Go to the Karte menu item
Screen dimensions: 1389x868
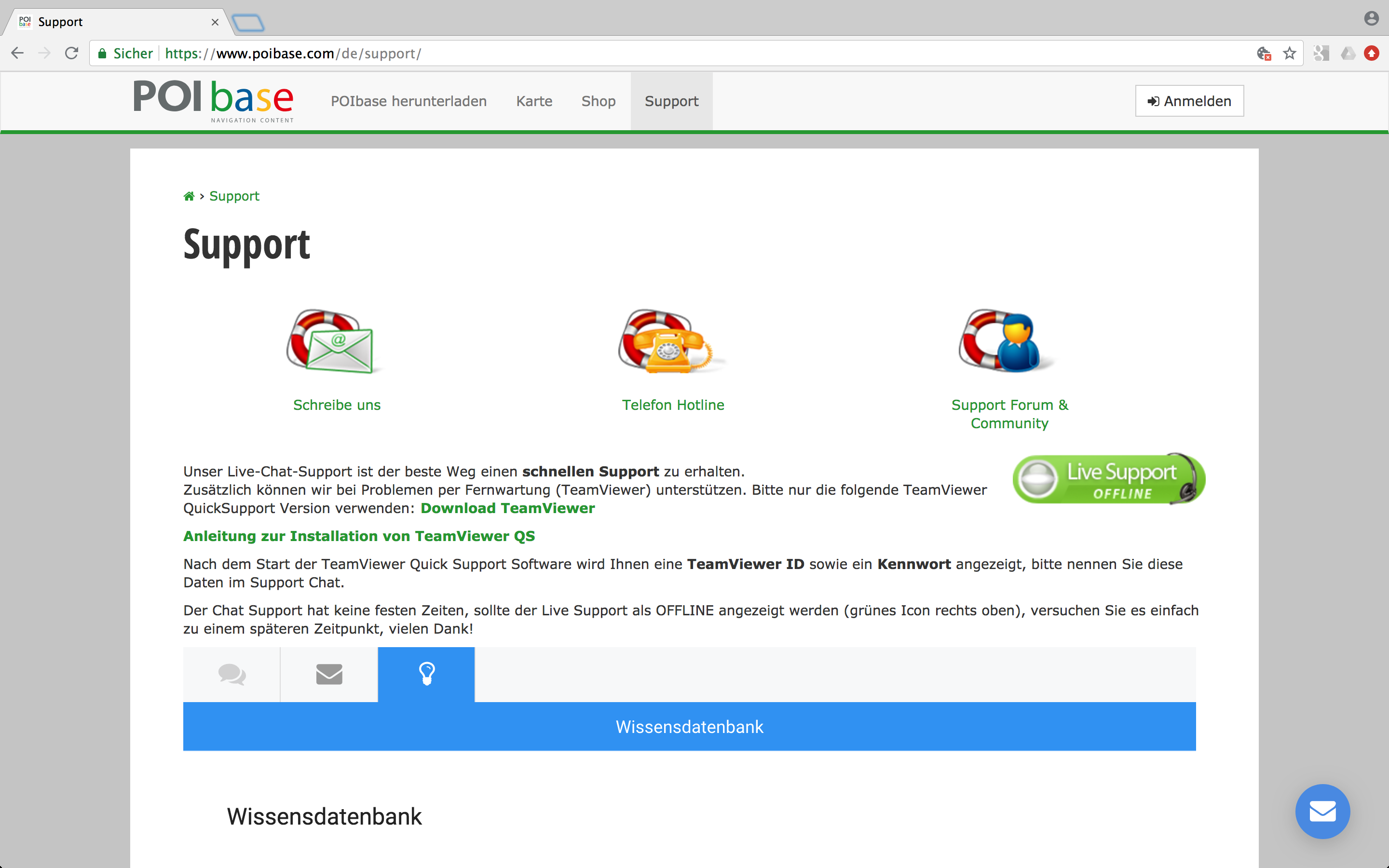tap(534, 101)
